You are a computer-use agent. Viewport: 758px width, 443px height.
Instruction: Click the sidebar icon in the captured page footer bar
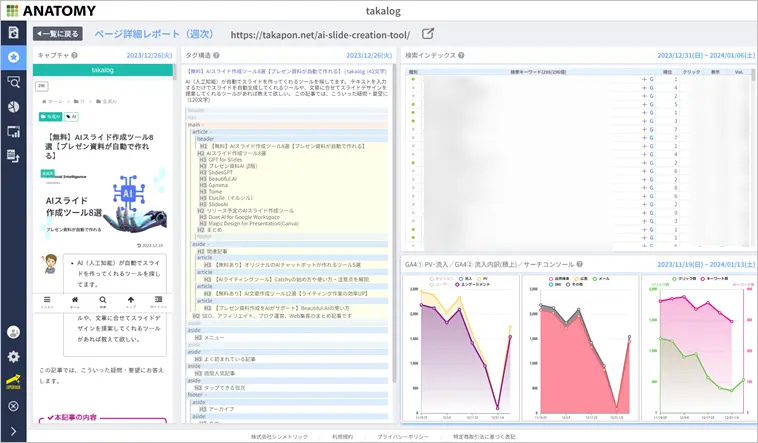pyautogui.click(x=158, y=302)
